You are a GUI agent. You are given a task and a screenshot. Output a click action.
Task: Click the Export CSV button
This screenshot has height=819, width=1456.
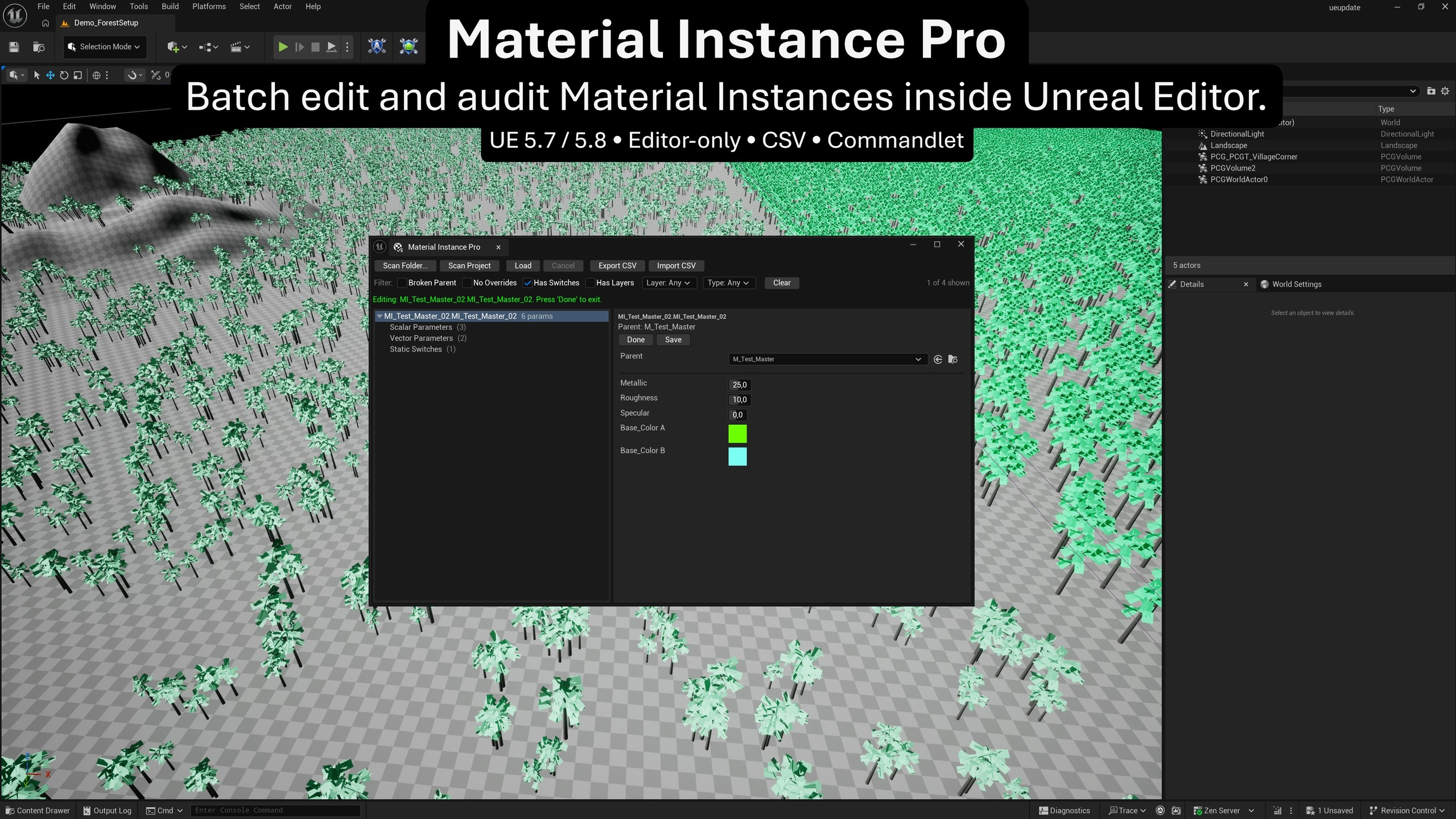coord(617,266)
